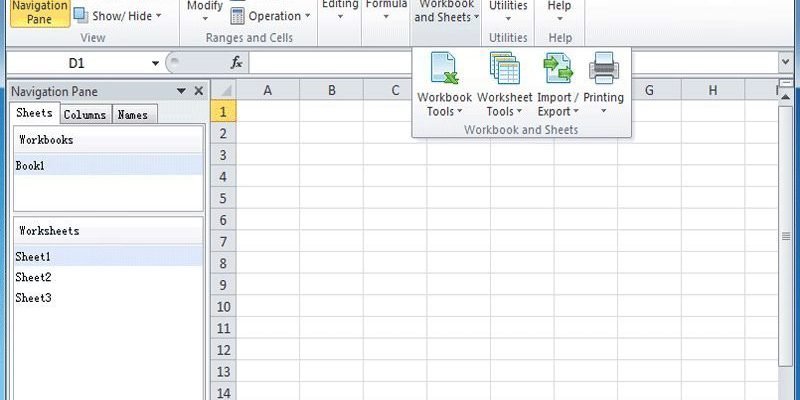Viewport: 800px width, 400px height.
Task: Select column H header
Action: (x=713, y=90)
